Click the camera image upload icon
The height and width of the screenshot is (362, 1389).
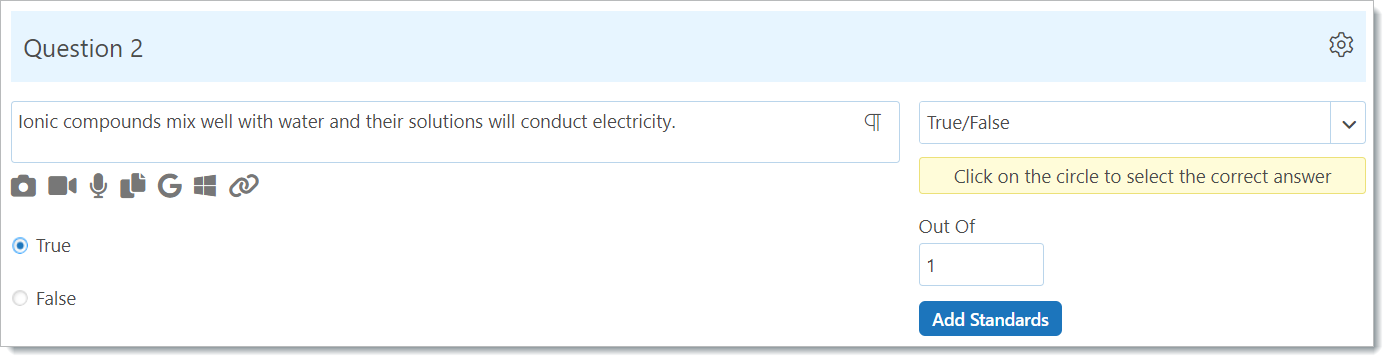23,186
